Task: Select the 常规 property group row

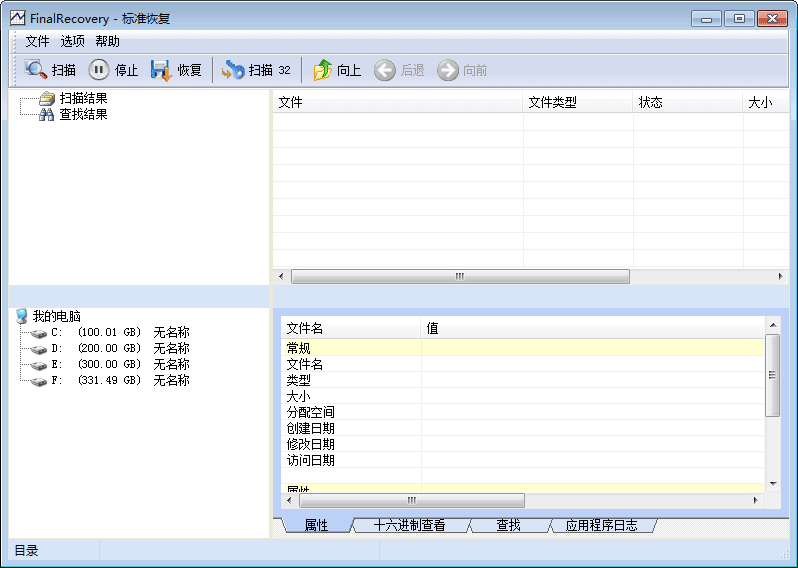Action: [523, 348]
